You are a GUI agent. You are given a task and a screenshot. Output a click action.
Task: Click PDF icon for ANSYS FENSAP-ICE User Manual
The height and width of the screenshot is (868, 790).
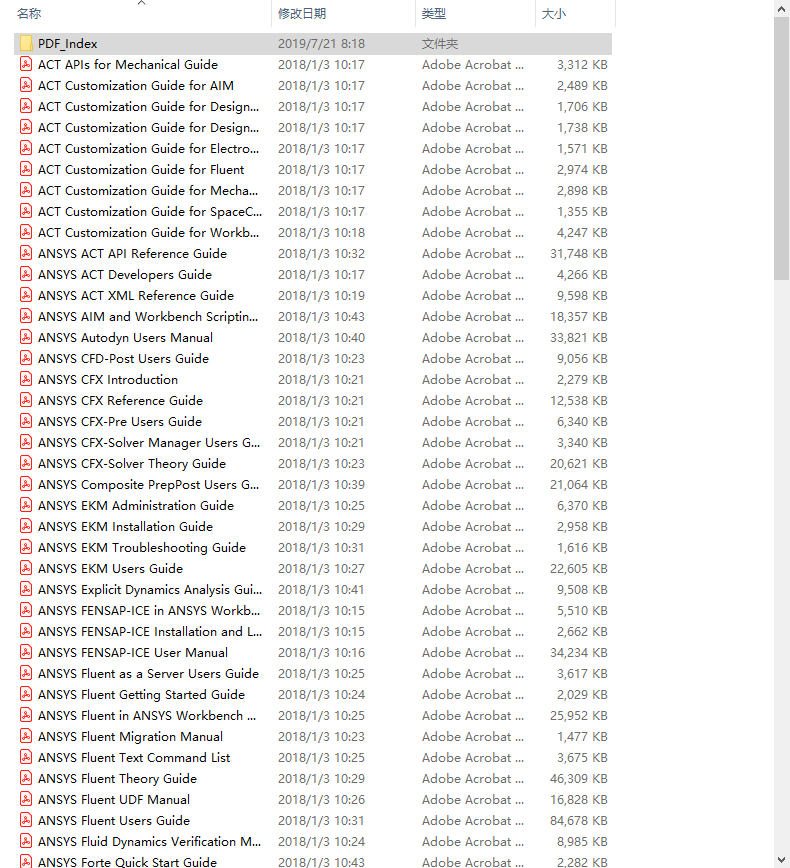pyautogui.click(x=26, y=653)
